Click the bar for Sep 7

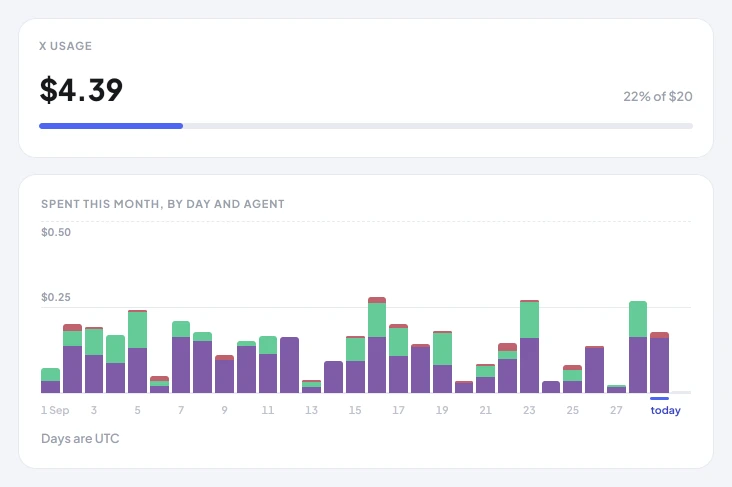pyautogui.click(x=181, y=357)
